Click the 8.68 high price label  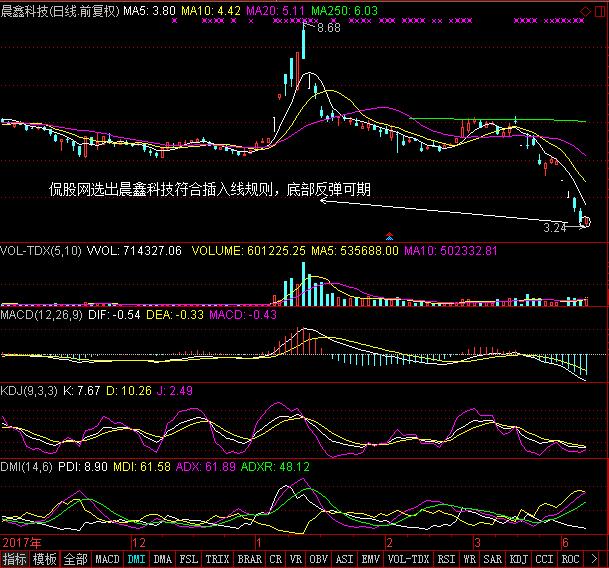point(329,28)
